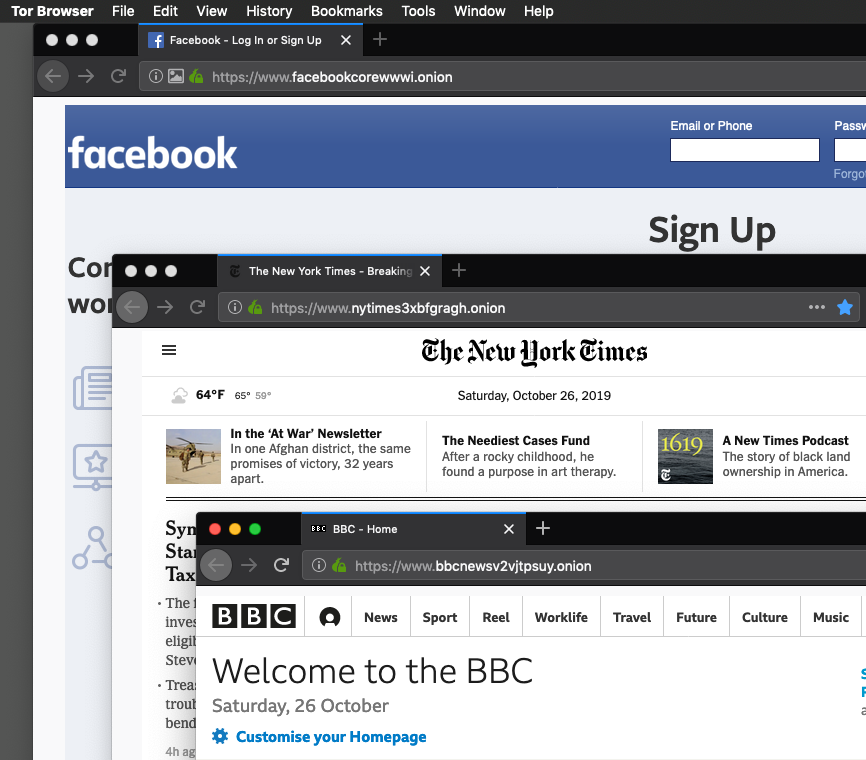866x760 pixels.
Task: Click the facebookcorewwwi.onion address bar
Action: pos(503,77)
